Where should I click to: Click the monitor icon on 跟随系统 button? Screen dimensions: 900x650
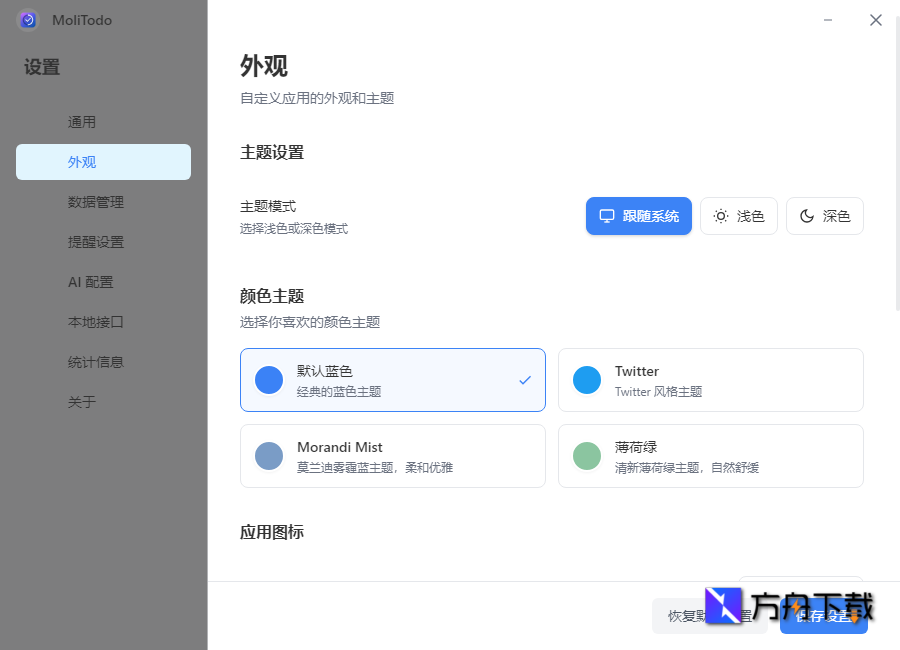click(x=606, y=215)
